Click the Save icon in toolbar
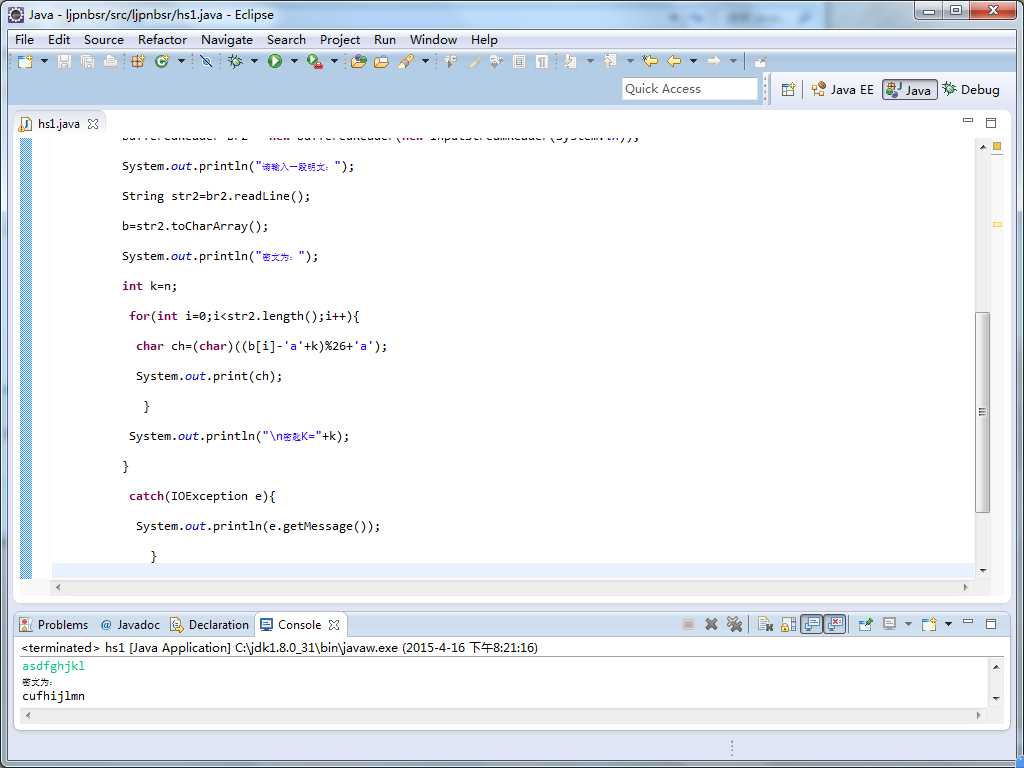Image resolution: width=1024 pixels, height=768 pixels. point(64,62)
